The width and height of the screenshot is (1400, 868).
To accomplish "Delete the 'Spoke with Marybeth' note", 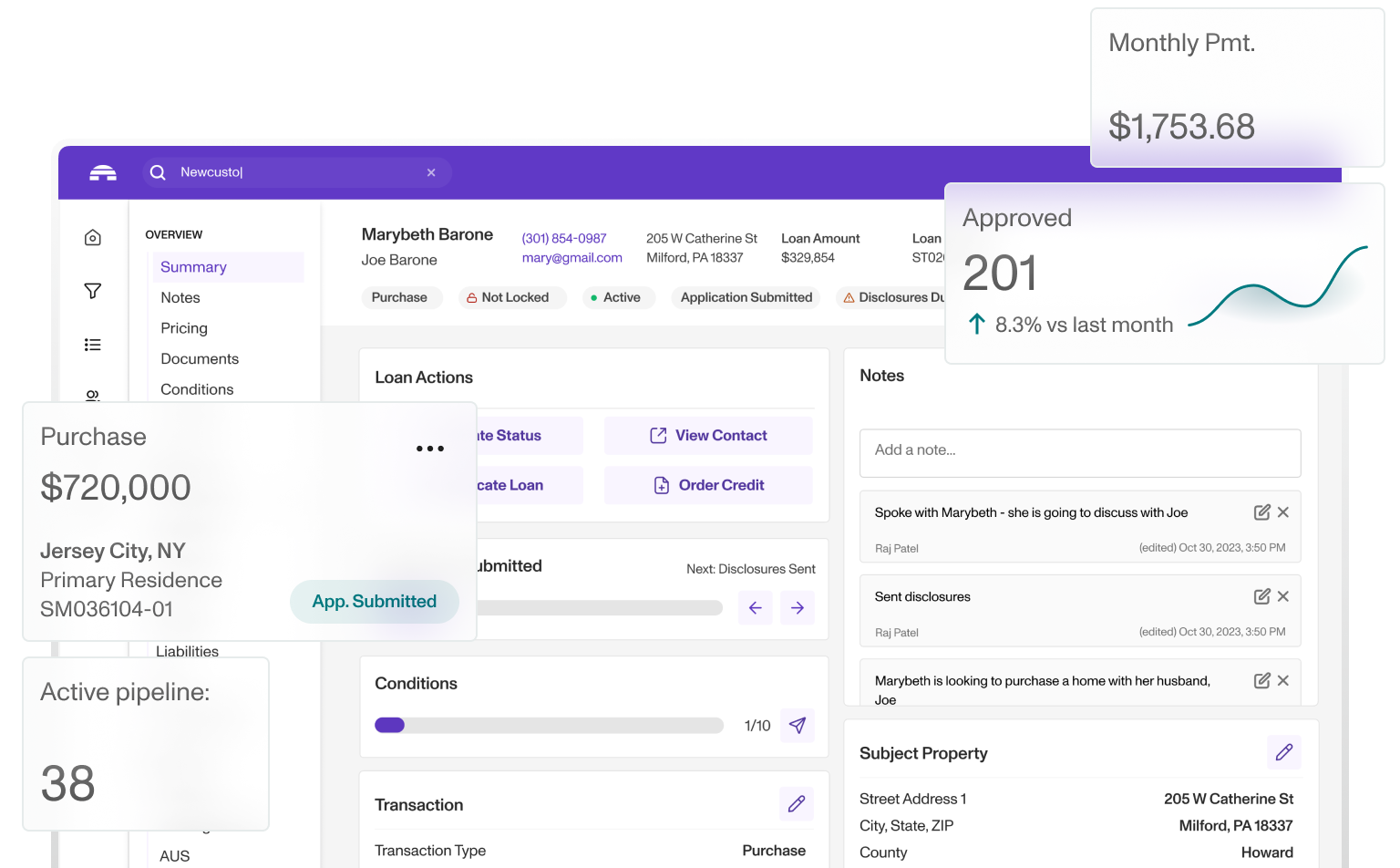I will pyautogui.click(x=1283, y=512).
